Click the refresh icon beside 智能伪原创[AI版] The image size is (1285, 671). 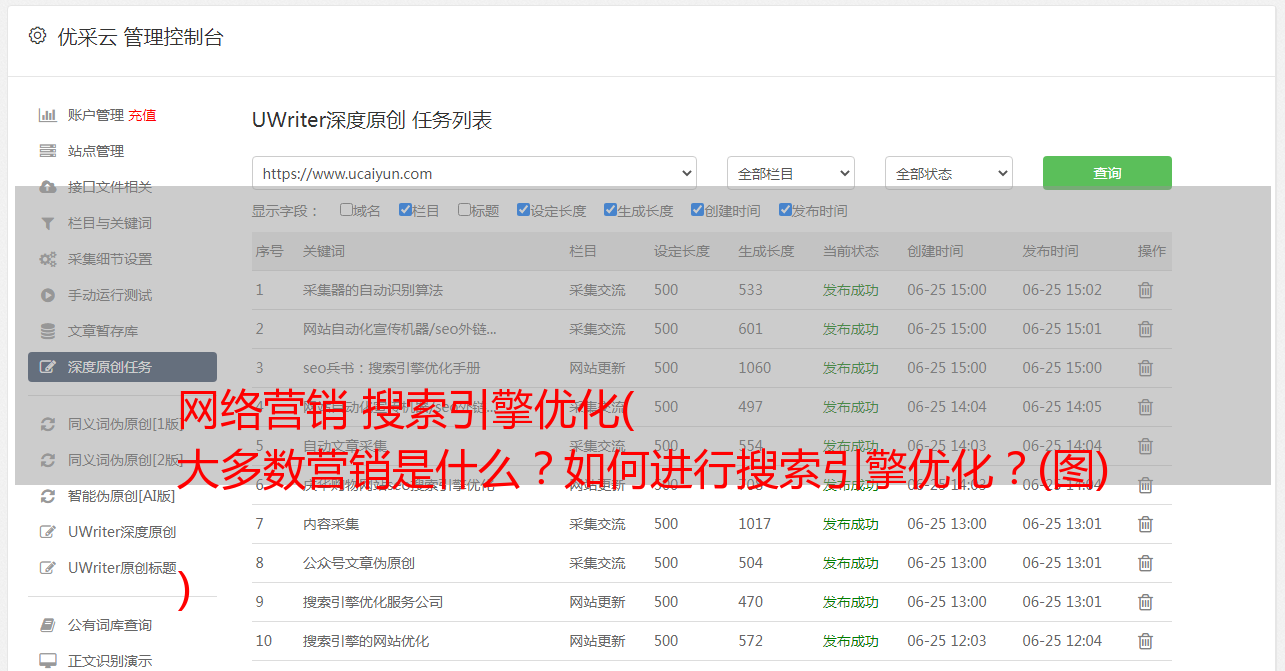coord(47,496)
